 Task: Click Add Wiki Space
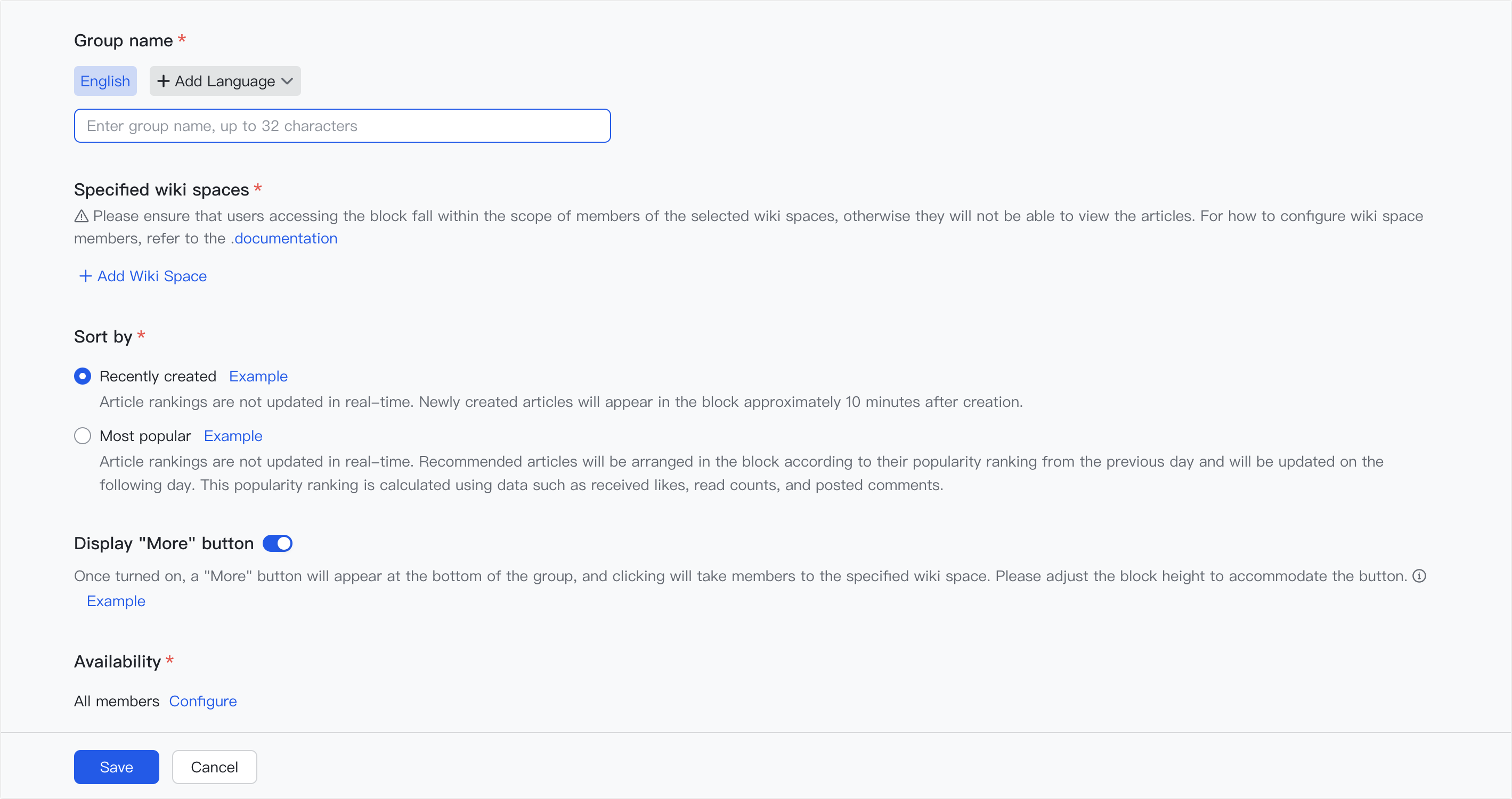coord(151,276)
